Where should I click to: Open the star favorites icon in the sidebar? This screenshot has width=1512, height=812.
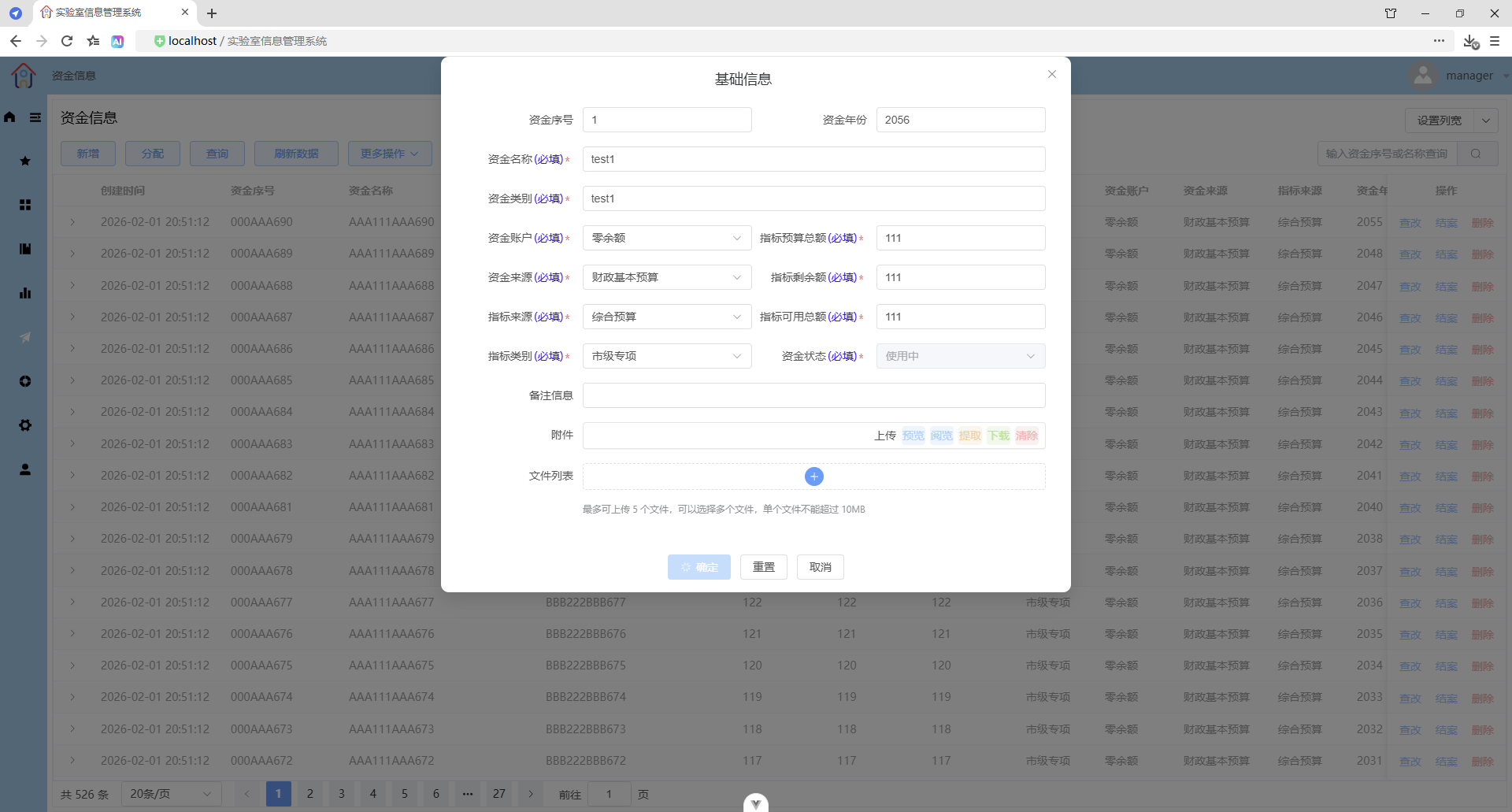point(25,161)
